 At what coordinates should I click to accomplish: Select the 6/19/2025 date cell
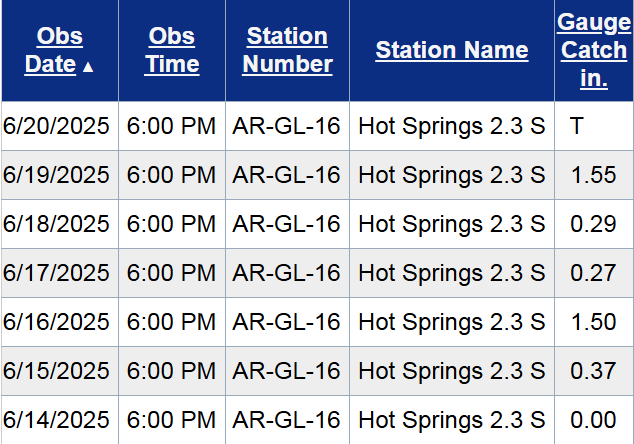56,175
